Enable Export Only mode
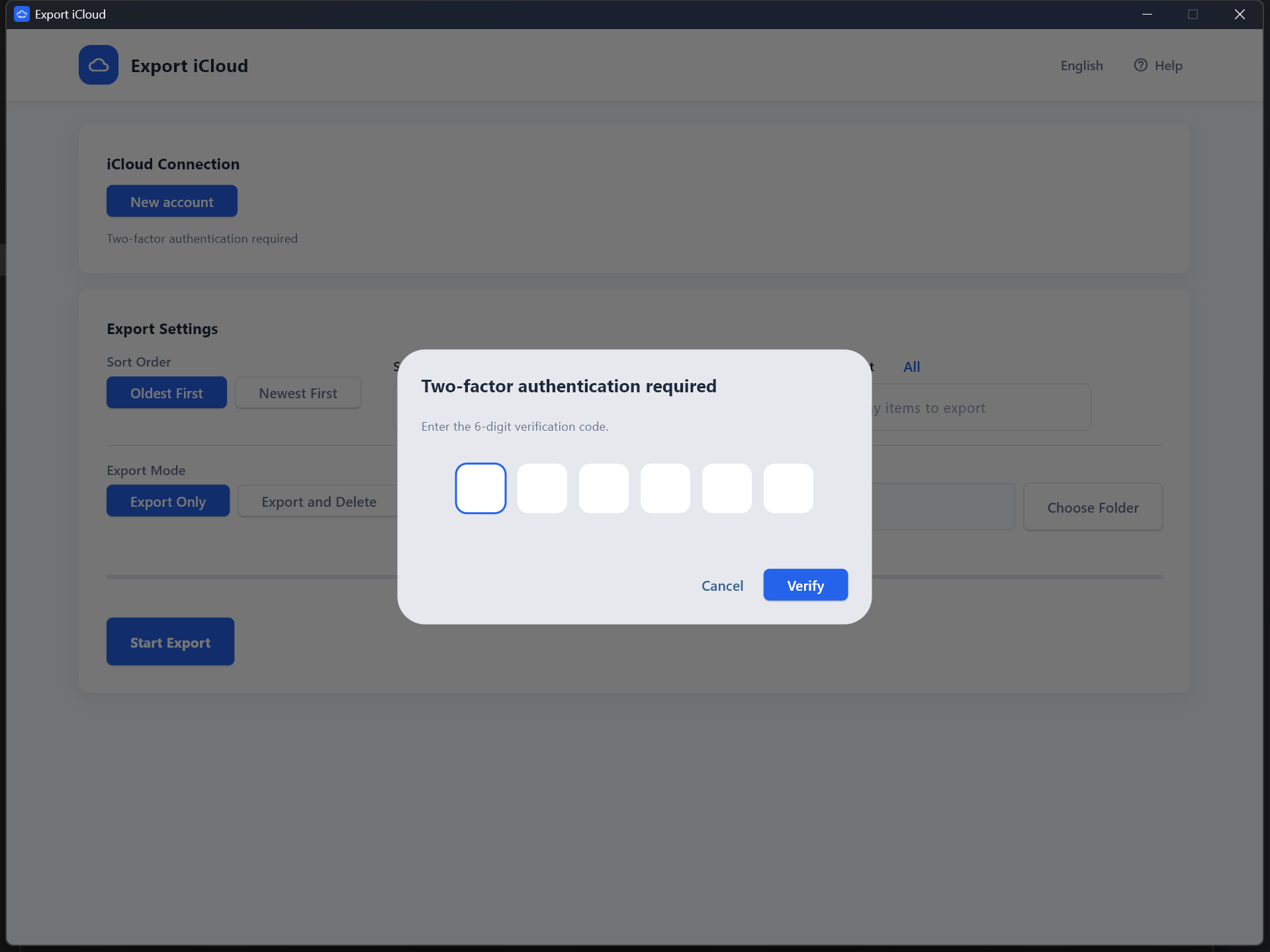Screen dimensions: 1270x952 [x=167, y=501]
